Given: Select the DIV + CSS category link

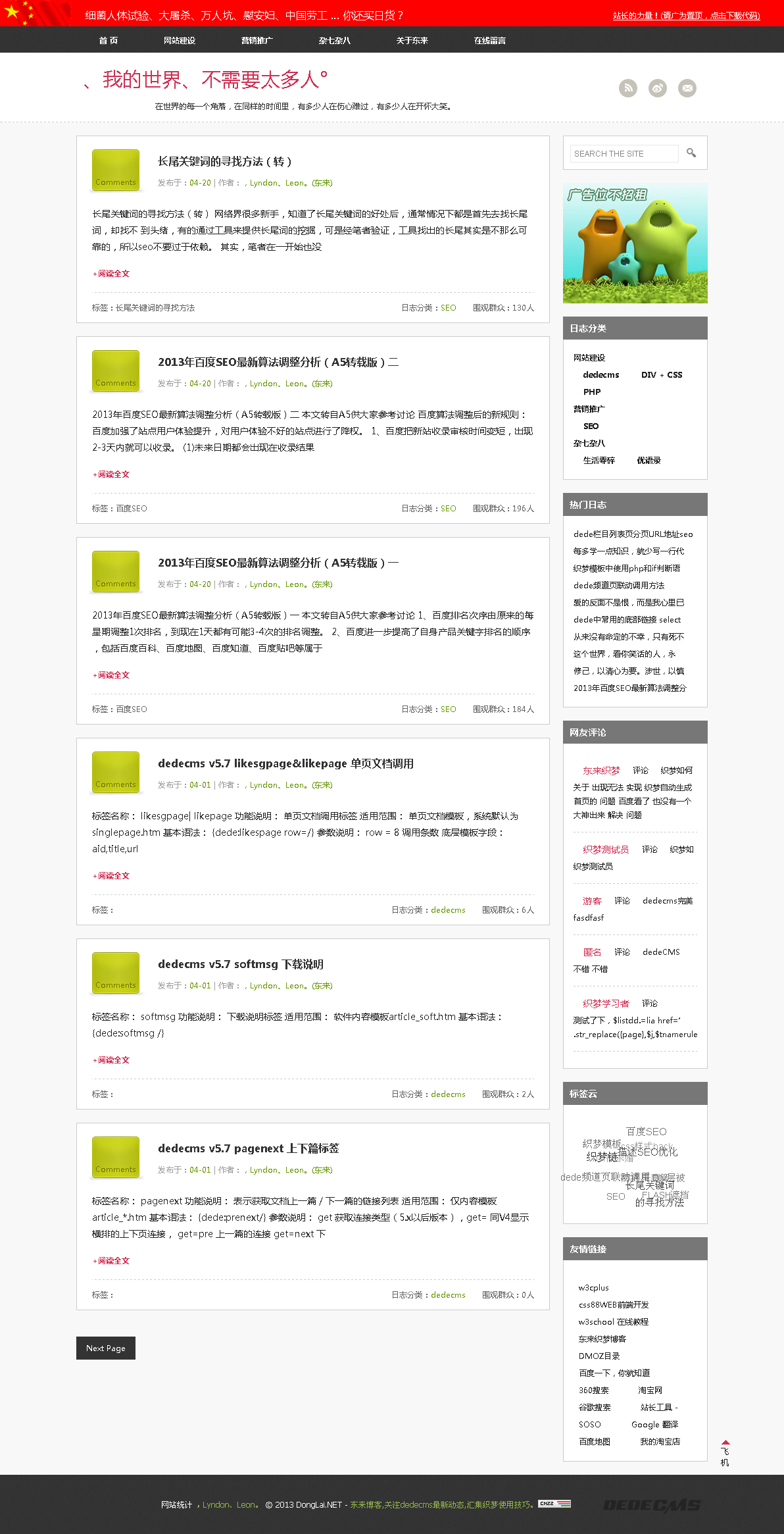Looking at the screenshot, I should 661,374.
